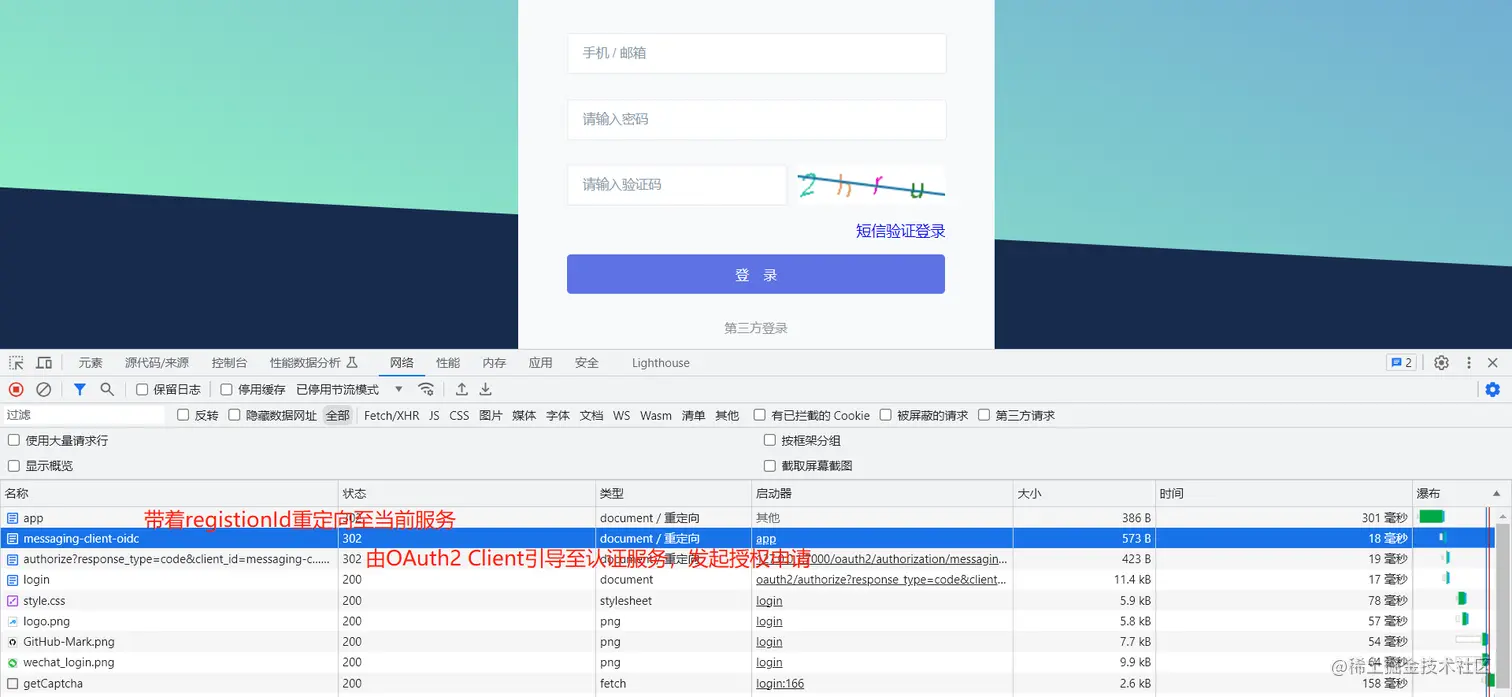Open the DevTools three-dot menu
The height and width of the screenshot is (697, 1512).
click(x=1467, y=362)
